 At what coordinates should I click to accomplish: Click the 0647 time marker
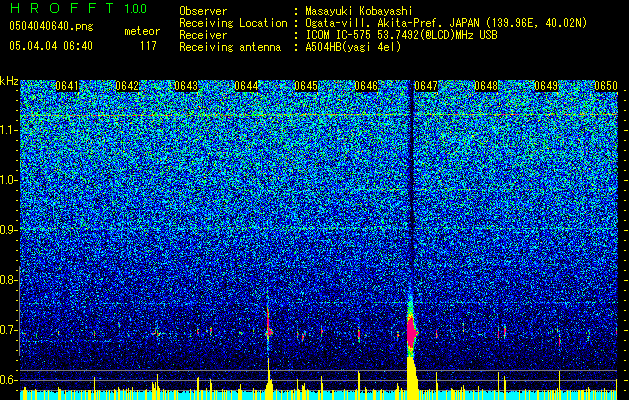pos(426,86)
